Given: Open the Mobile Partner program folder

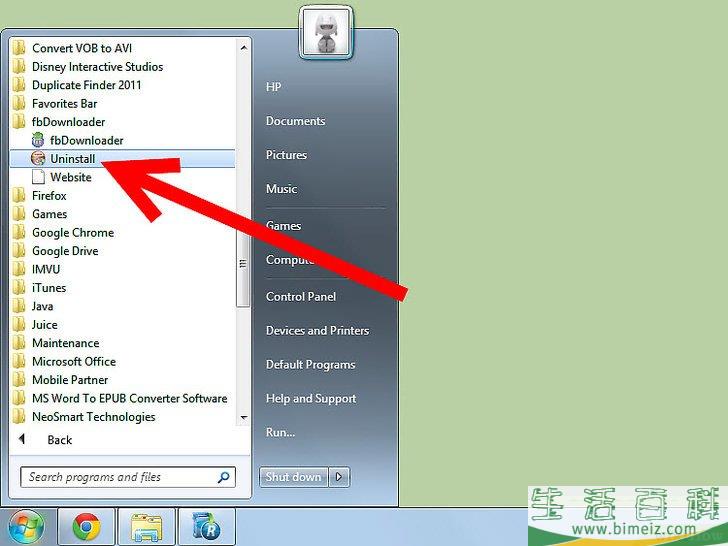Looking at the screenshot, I should [70, 380].
